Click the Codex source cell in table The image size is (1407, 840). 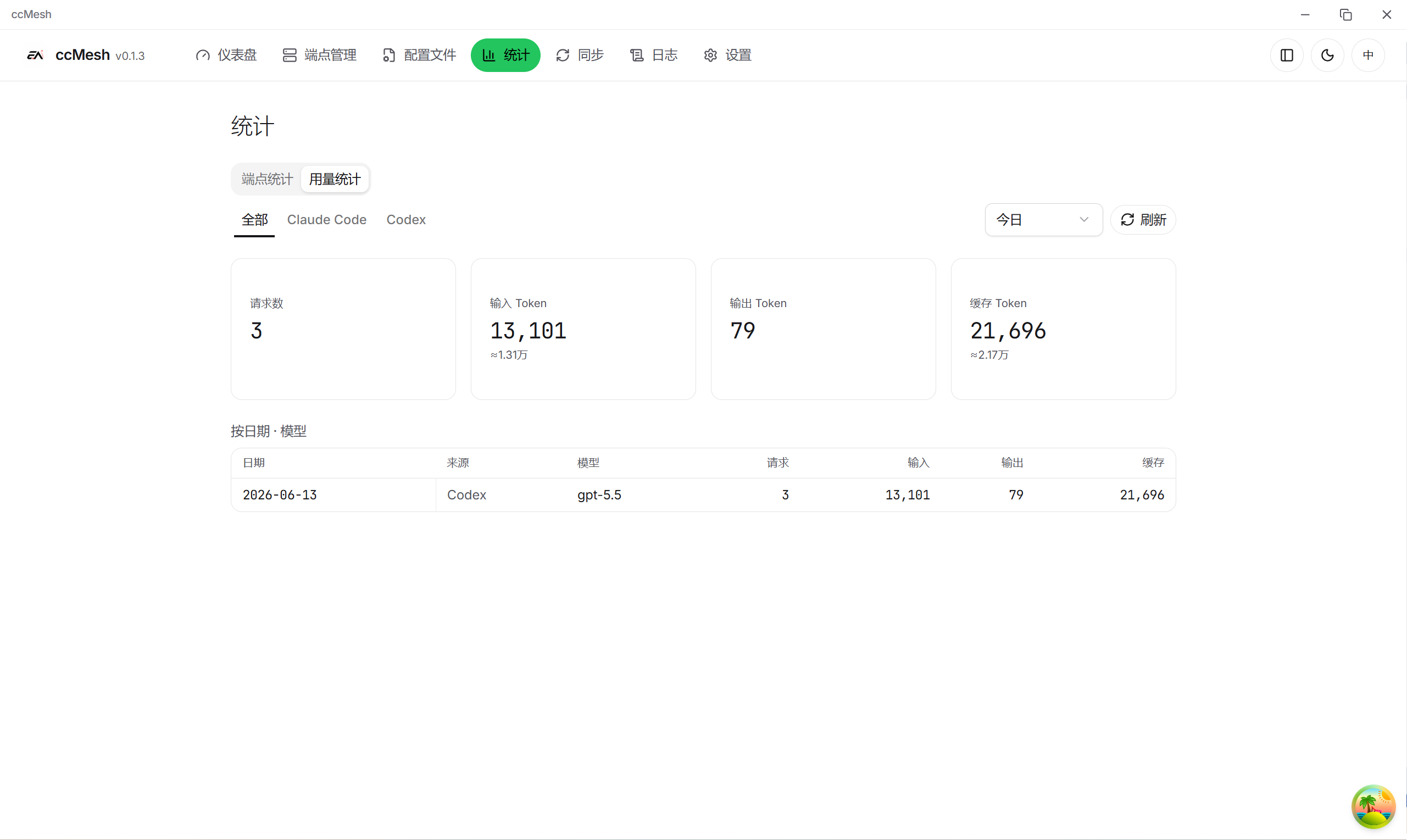tap(466, 495)
